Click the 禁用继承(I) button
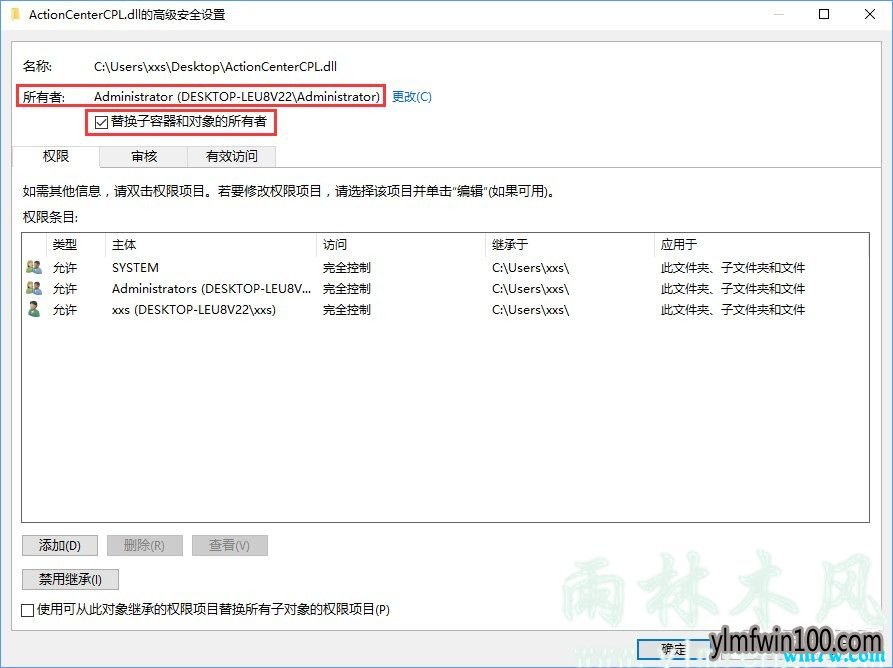 click(x=70, y=580)
